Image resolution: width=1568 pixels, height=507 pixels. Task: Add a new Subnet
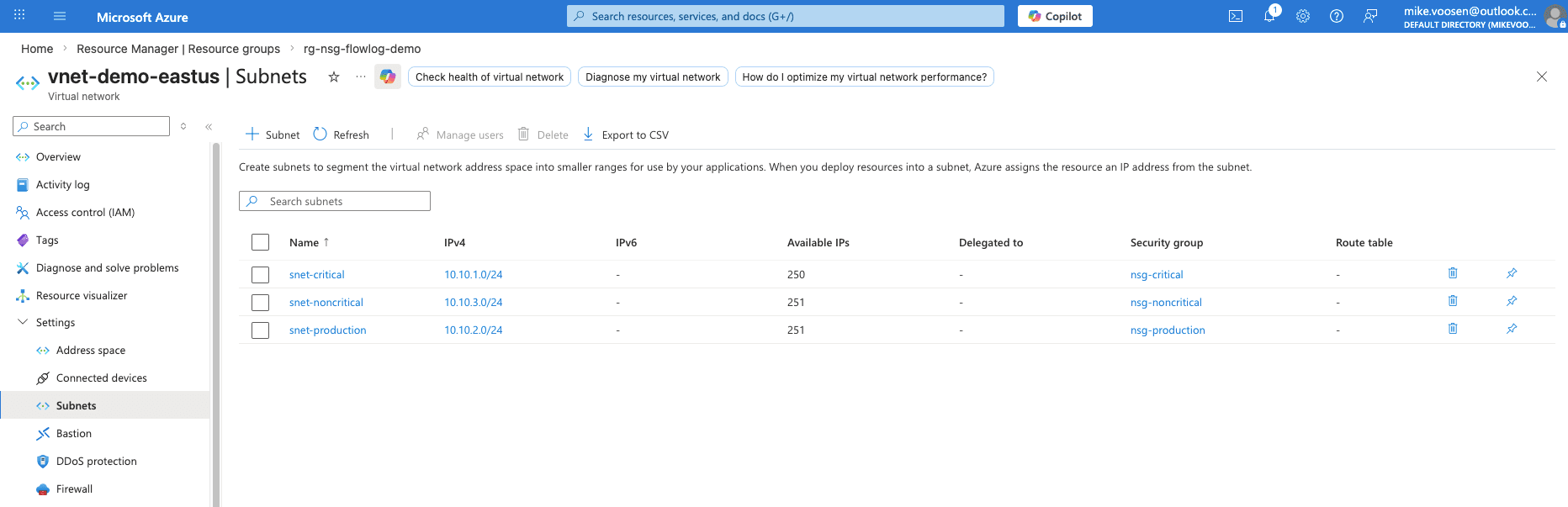coord(273,135)
